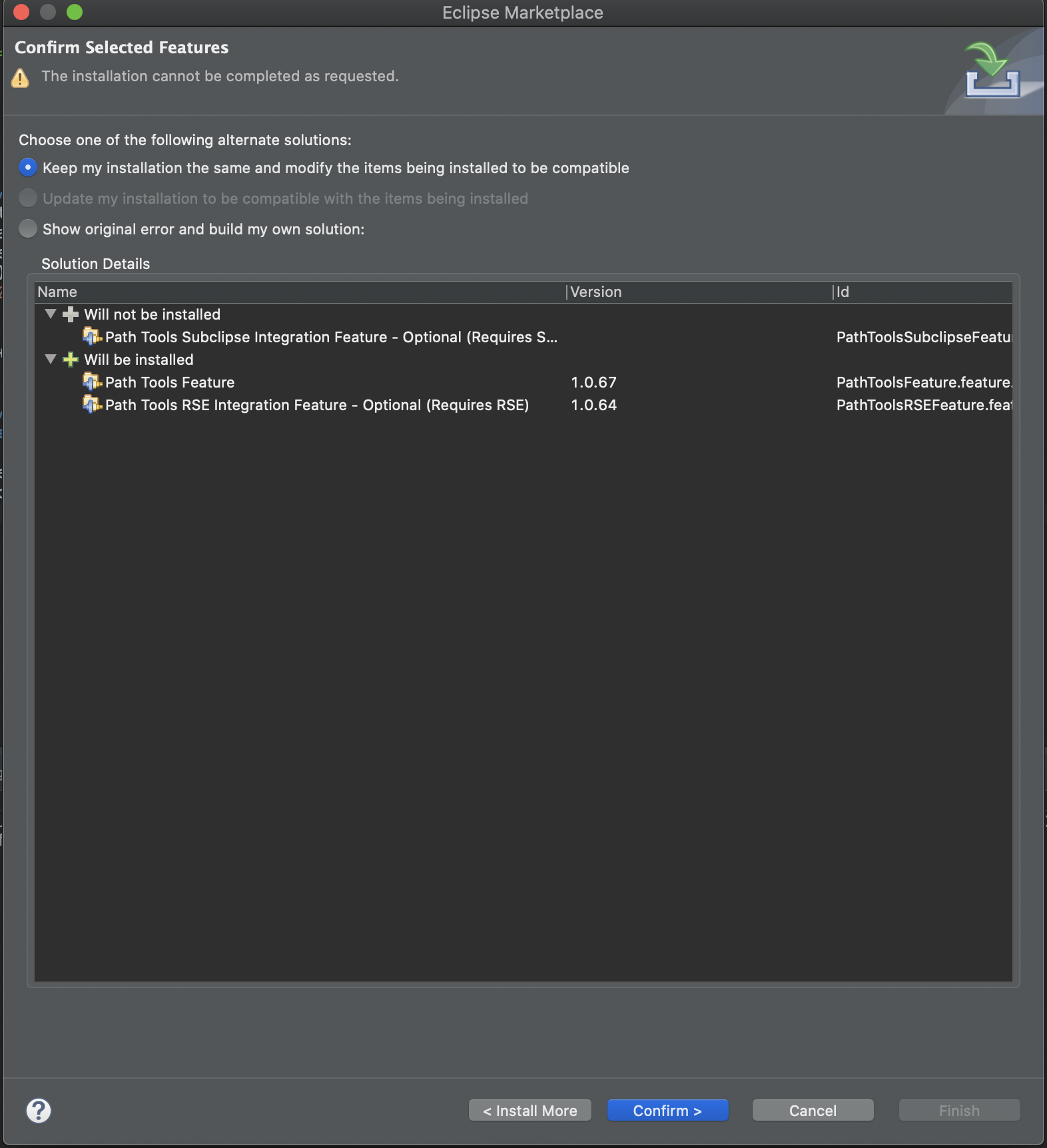This screenshot has height=1148, width=1047.
Task: Click version value 1.0.64
Action: pyautogui.click(x=593, y=405)
